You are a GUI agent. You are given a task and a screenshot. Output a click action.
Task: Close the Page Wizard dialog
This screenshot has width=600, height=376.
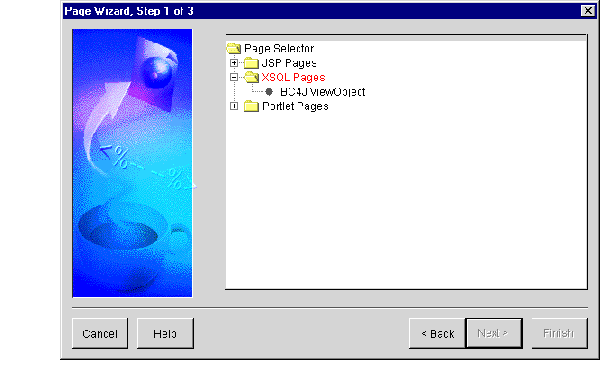(x=588, y=11)
